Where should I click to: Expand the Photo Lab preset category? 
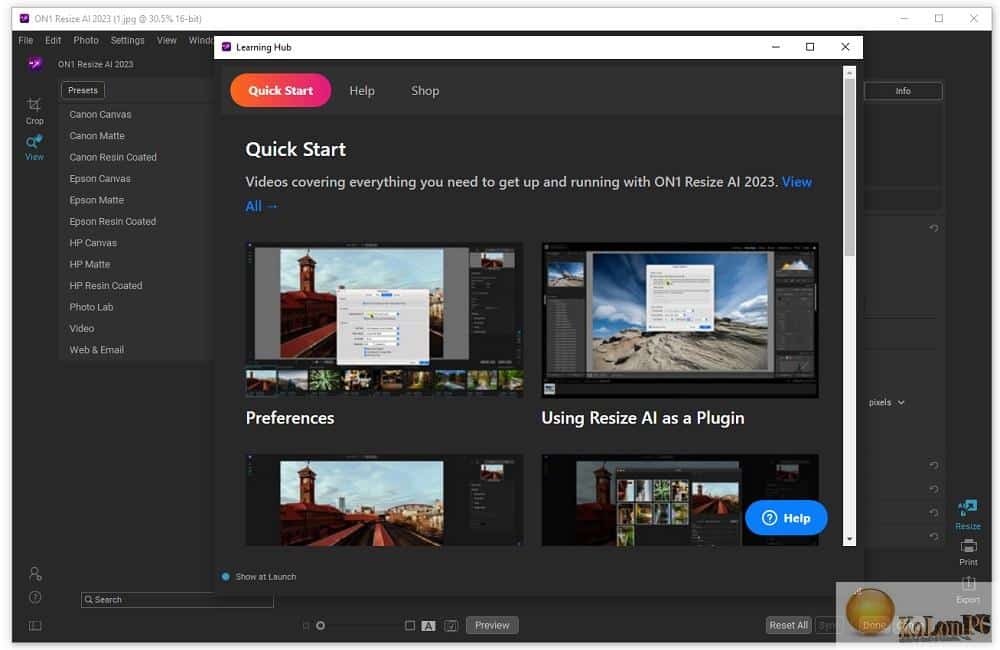[91, 307]
